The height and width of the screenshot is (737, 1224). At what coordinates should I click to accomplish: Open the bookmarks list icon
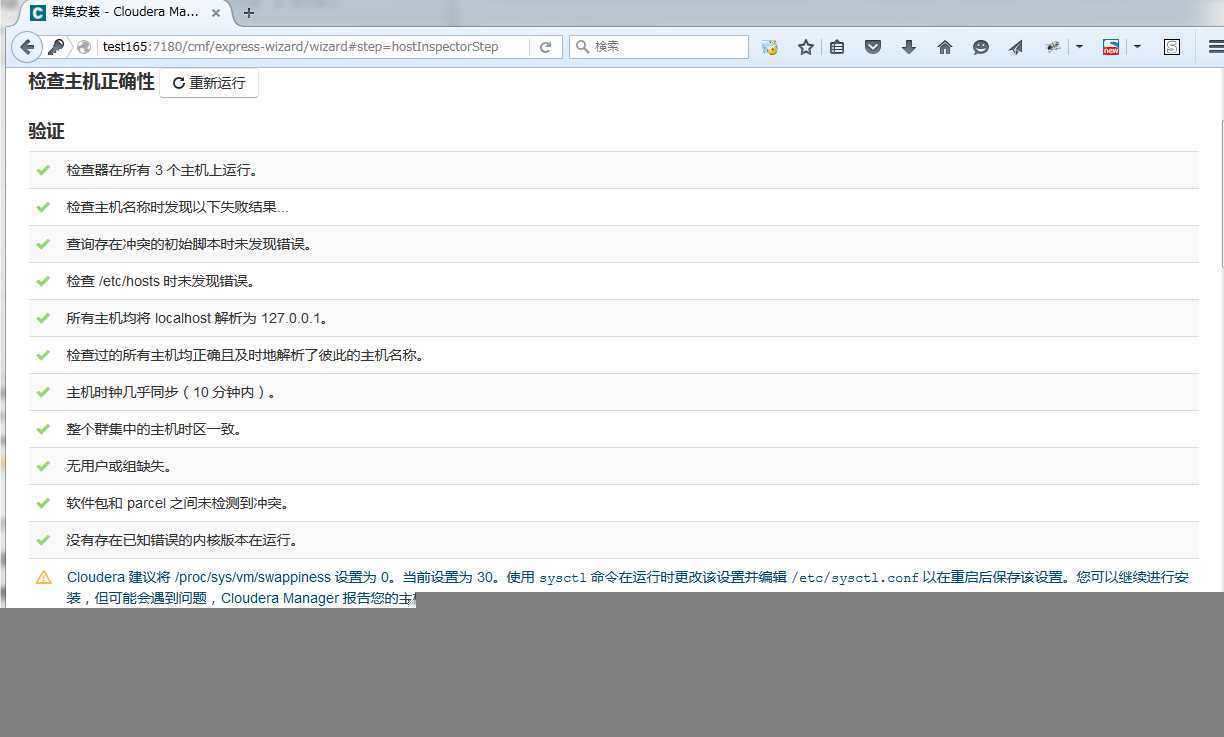pyautogui.click(x=837, y=47)
